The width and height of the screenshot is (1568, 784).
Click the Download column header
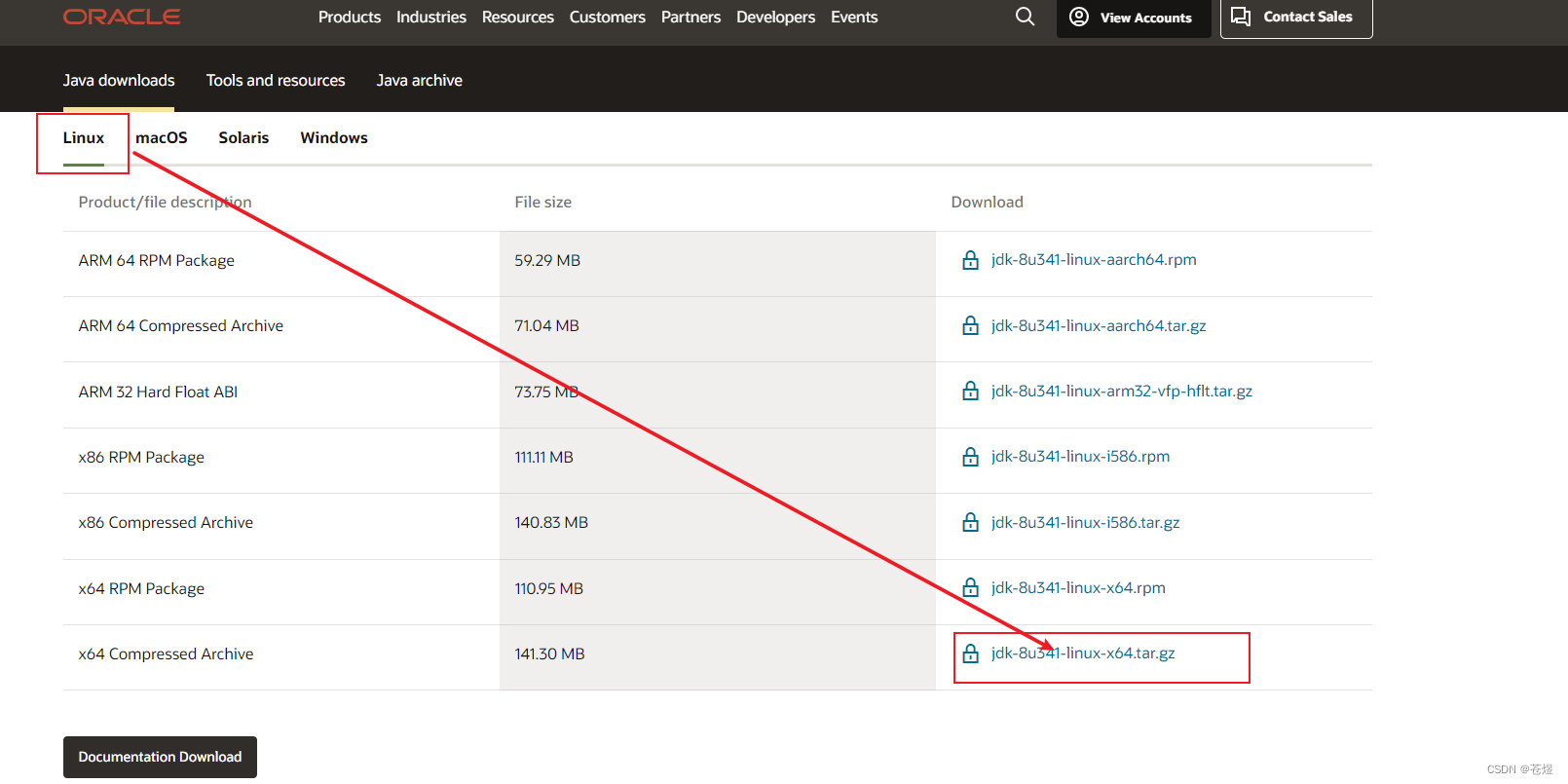click(987, 202)
